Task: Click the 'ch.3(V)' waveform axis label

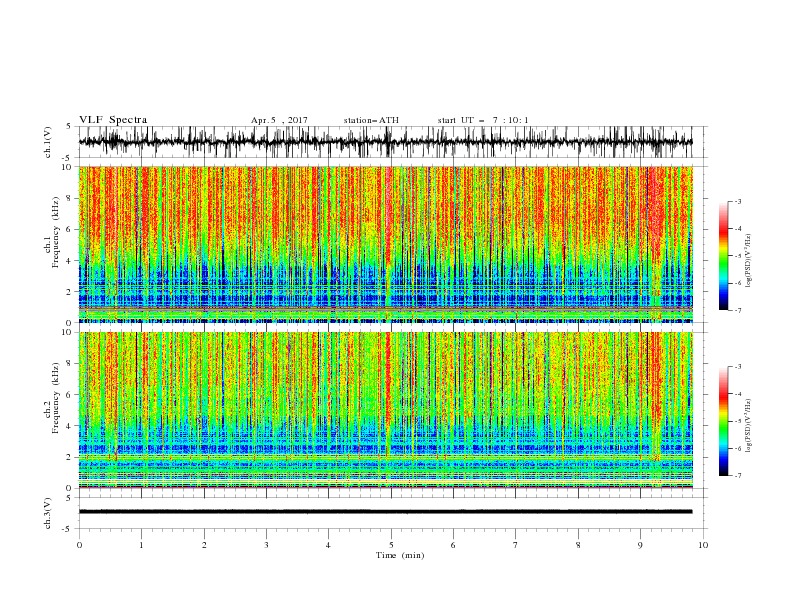Action: pos(48,513)
